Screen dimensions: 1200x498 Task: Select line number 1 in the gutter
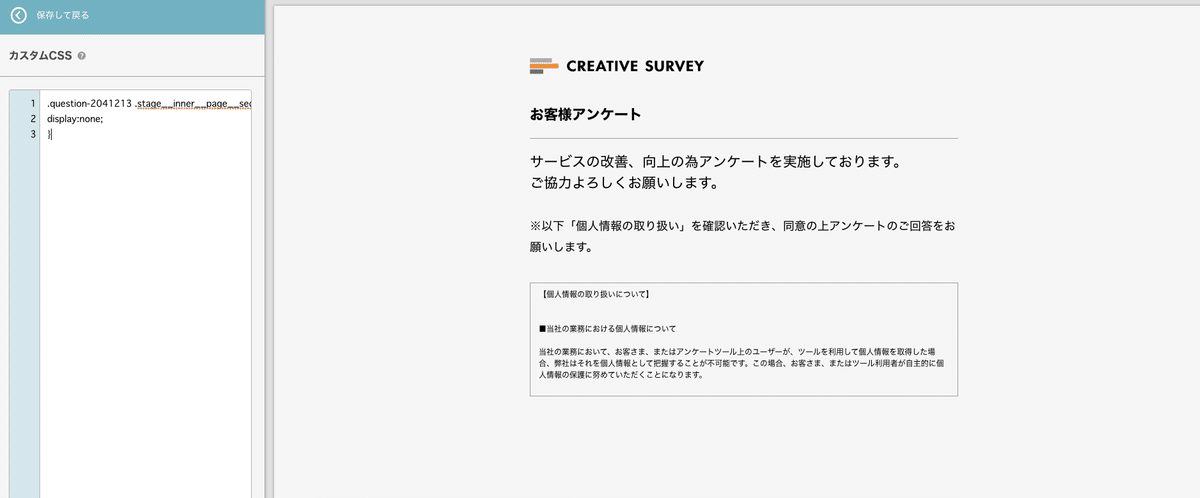[x=33, y=104]
